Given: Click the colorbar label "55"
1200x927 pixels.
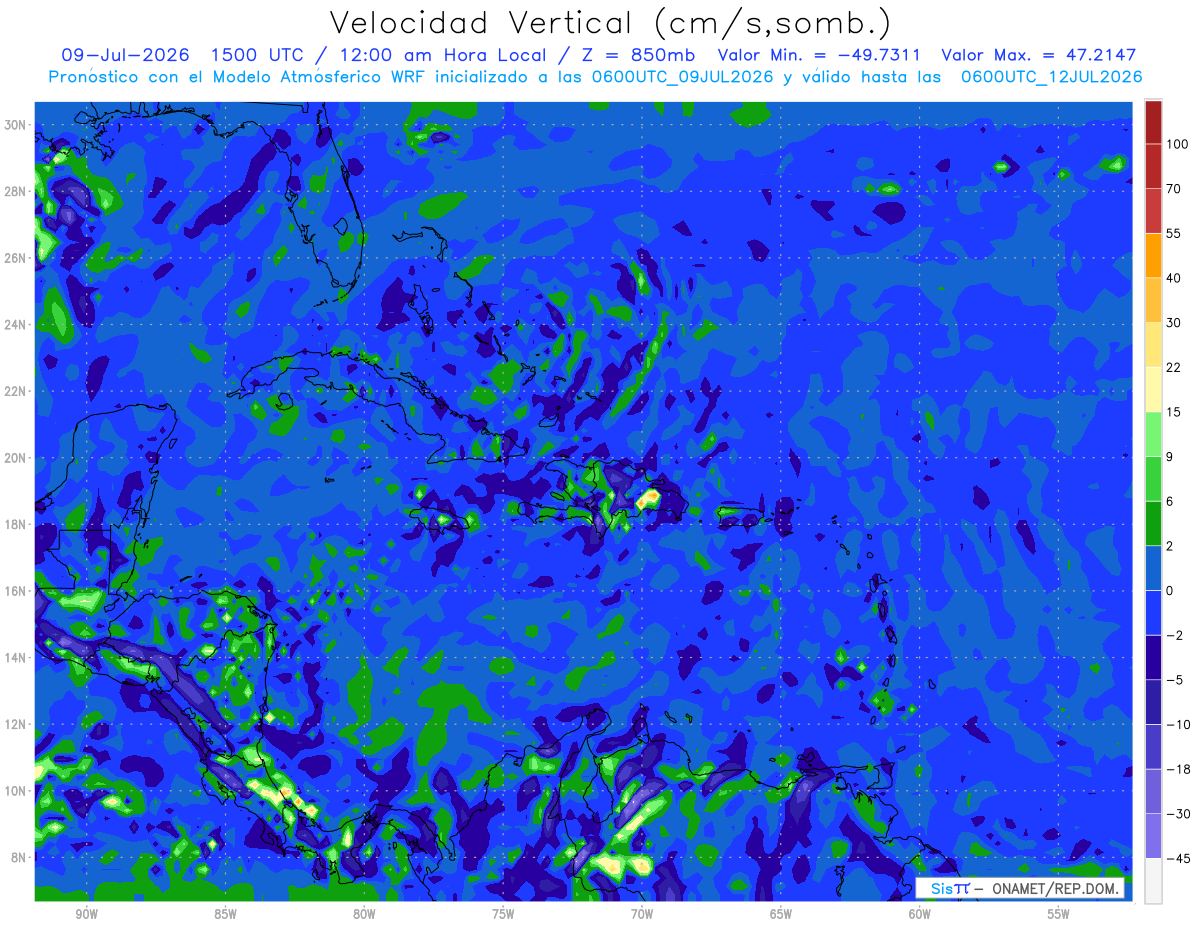Looking at the screenshot, I should point(1174,233).
